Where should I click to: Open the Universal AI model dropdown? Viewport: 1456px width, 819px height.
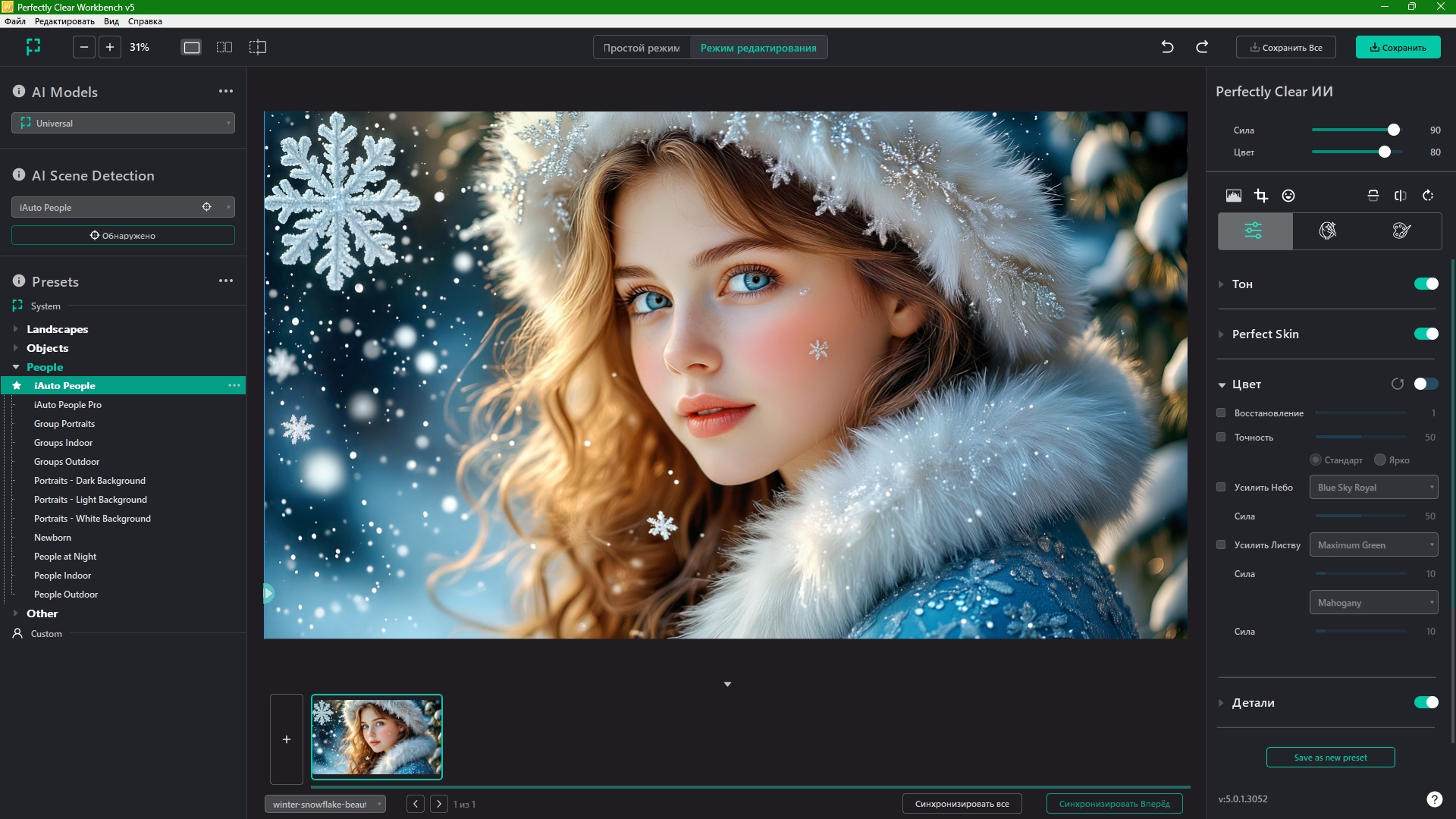[123, 123]
